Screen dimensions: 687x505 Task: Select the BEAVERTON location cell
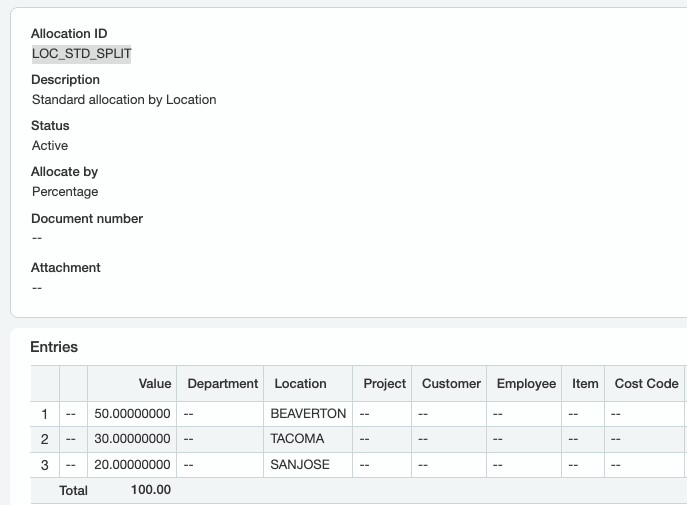pyautogui.click(x=308, y=414)
